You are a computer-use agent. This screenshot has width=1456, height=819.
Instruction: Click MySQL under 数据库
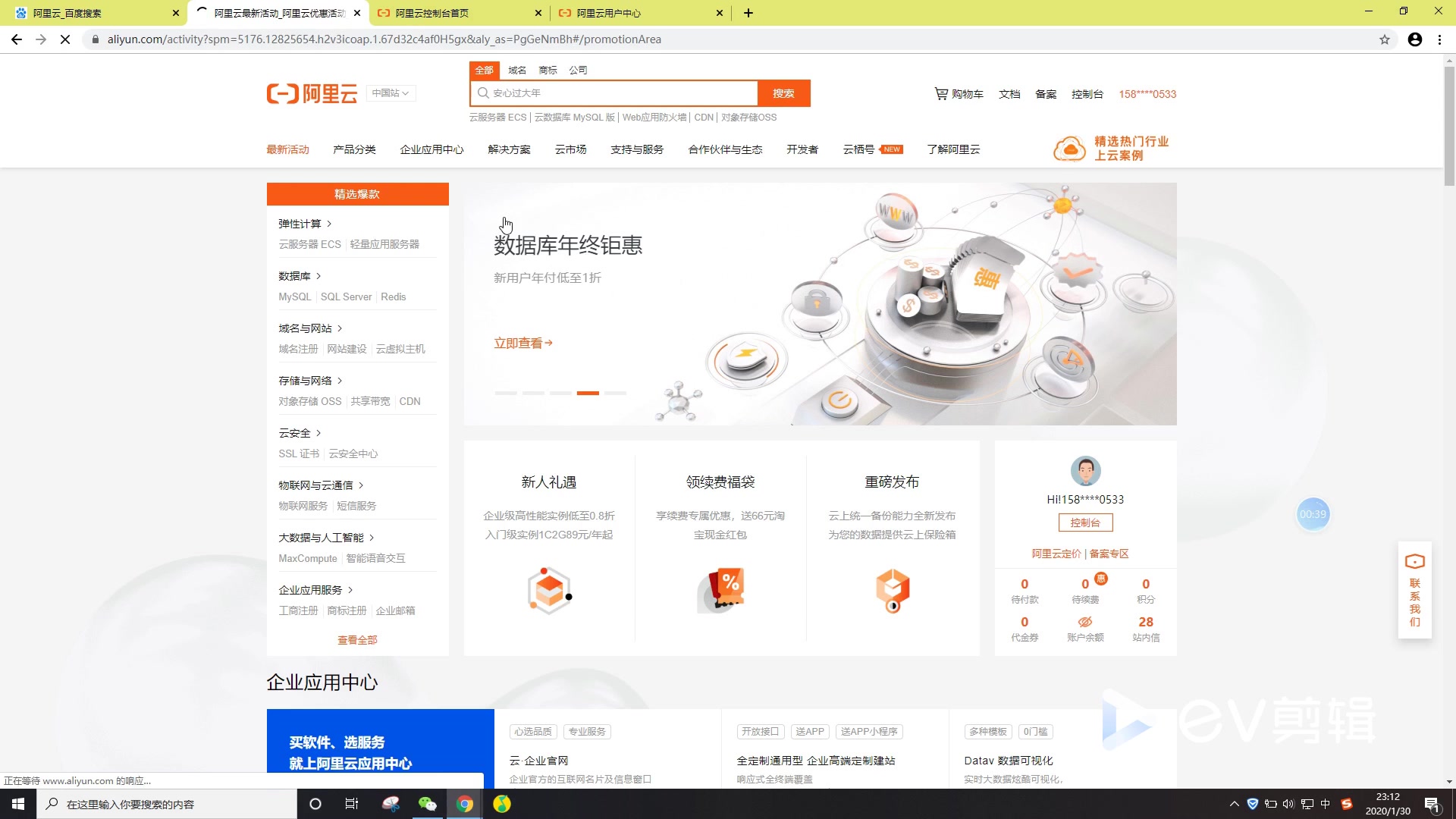coord(294,297)
